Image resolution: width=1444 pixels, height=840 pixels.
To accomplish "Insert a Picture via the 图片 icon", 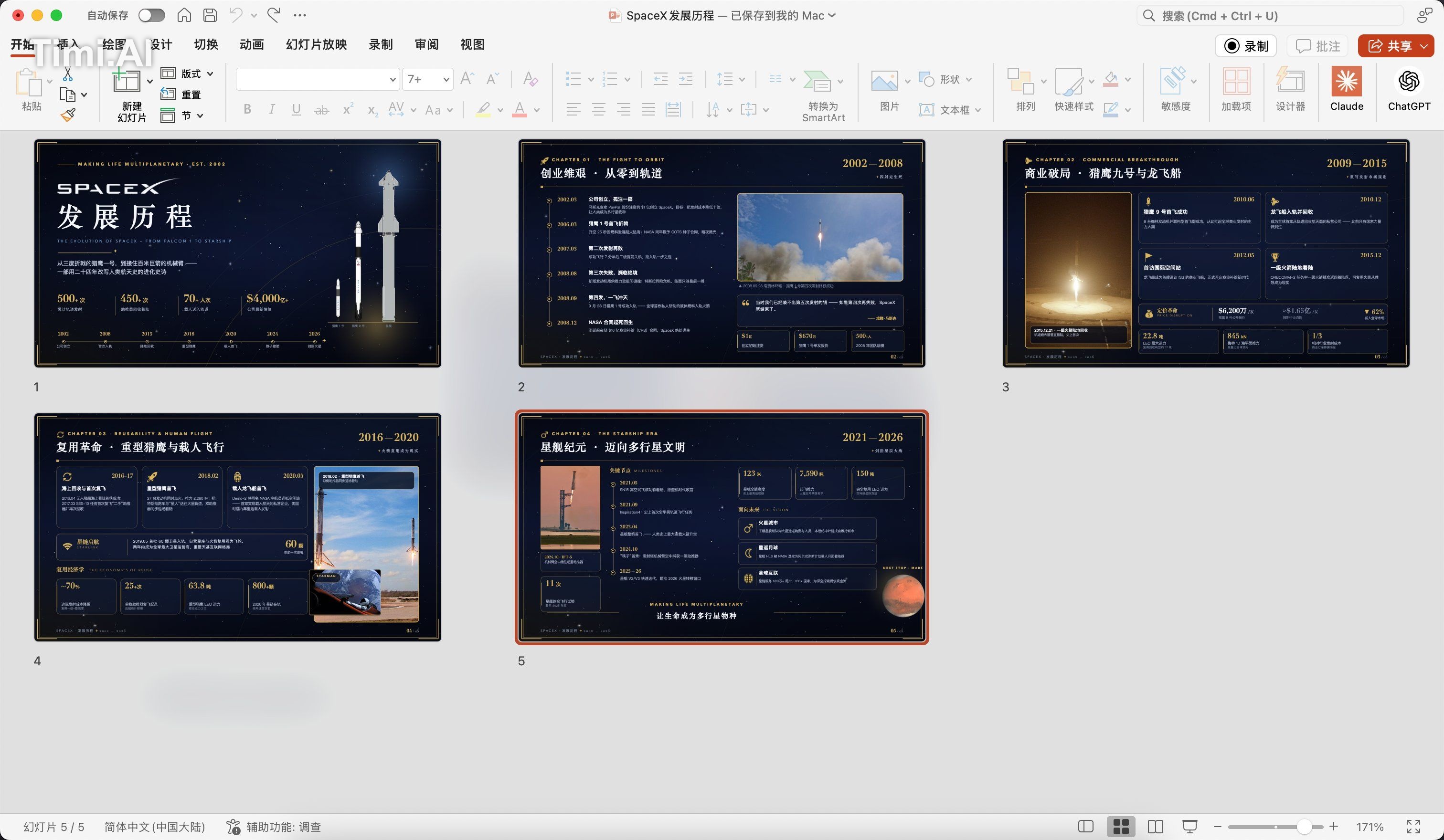I will tap(884, 81).
